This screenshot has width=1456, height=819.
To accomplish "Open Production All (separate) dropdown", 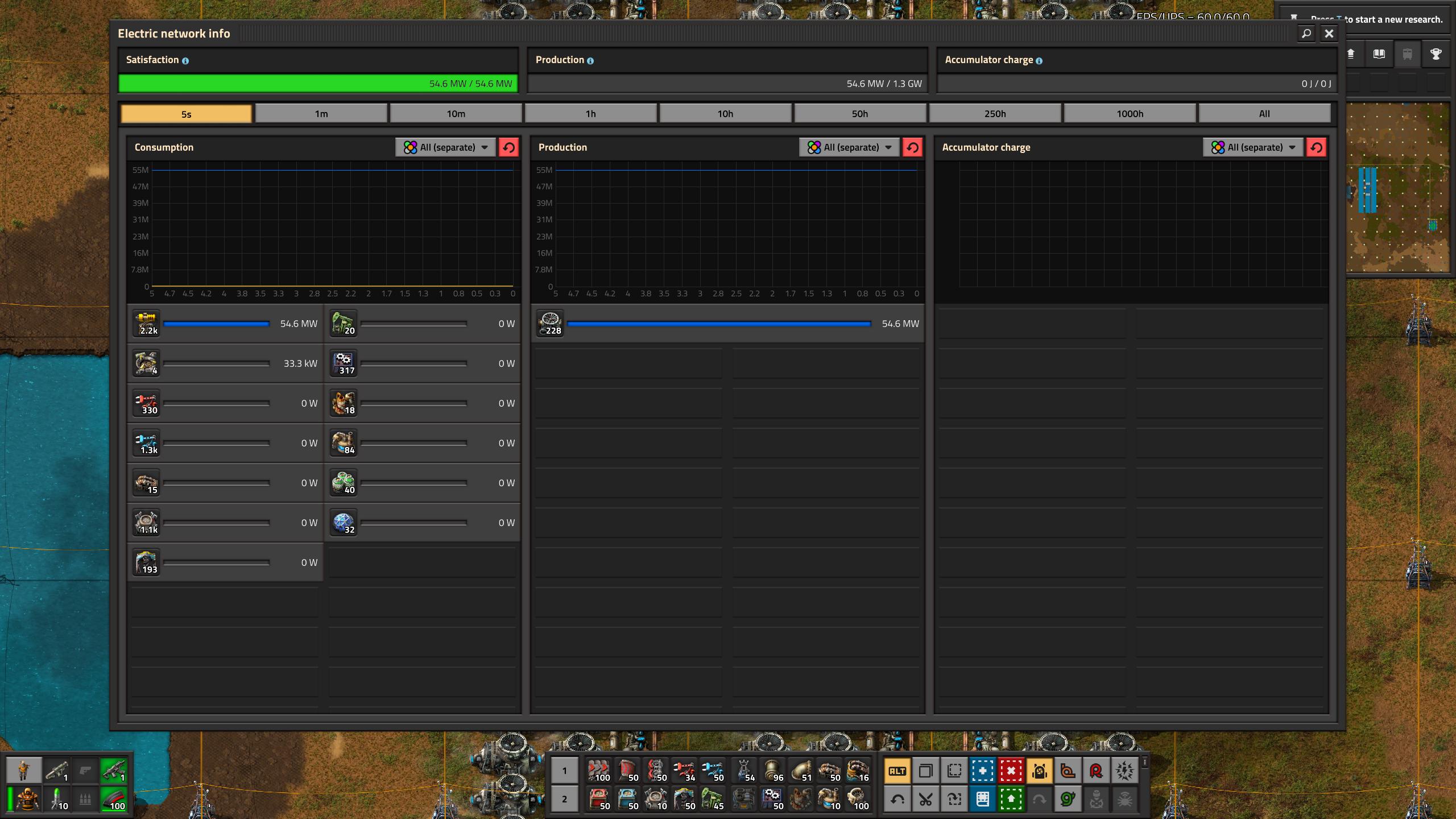I will click(850, 147).
